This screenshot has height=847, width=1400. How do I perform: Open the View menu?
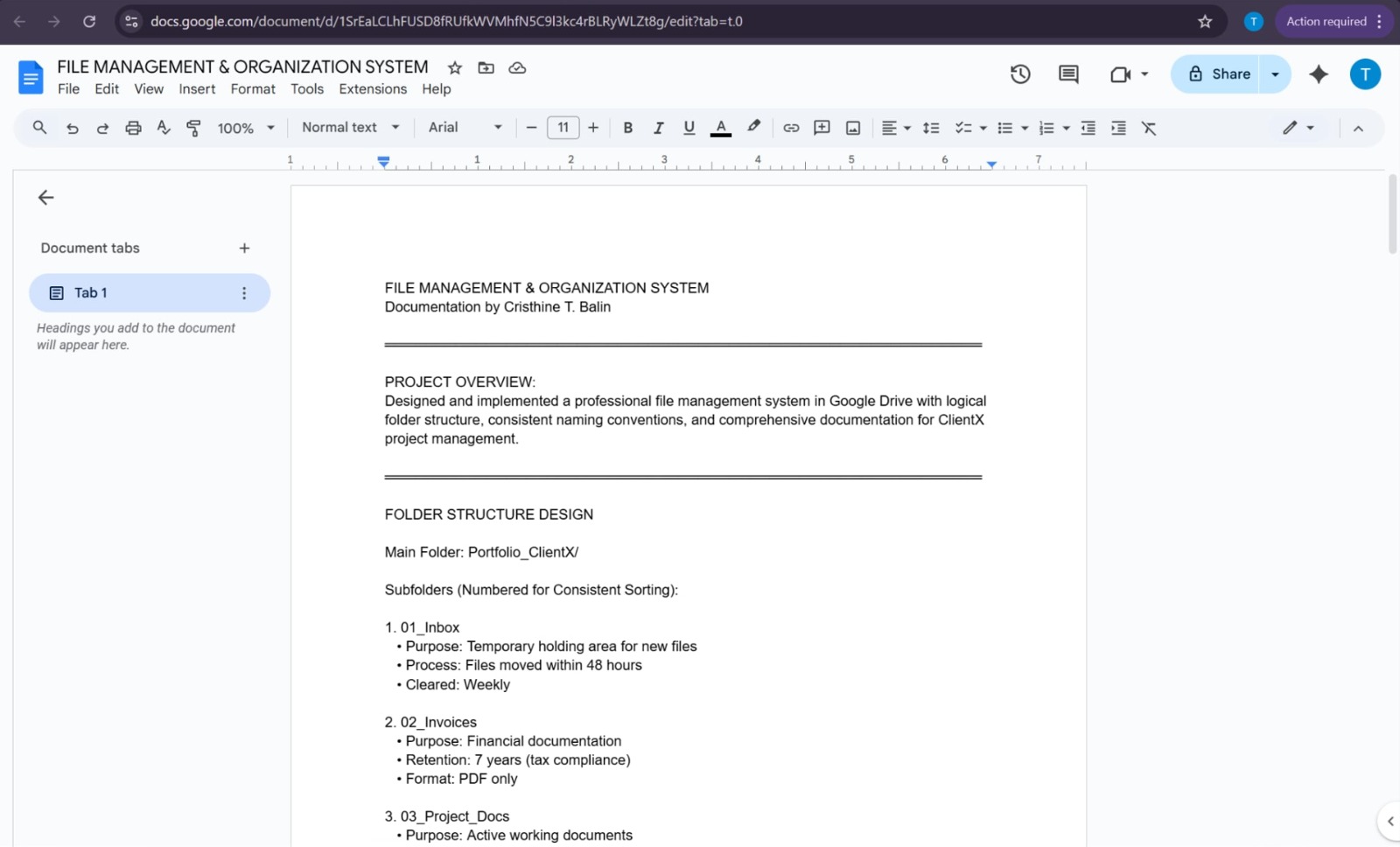149,89
